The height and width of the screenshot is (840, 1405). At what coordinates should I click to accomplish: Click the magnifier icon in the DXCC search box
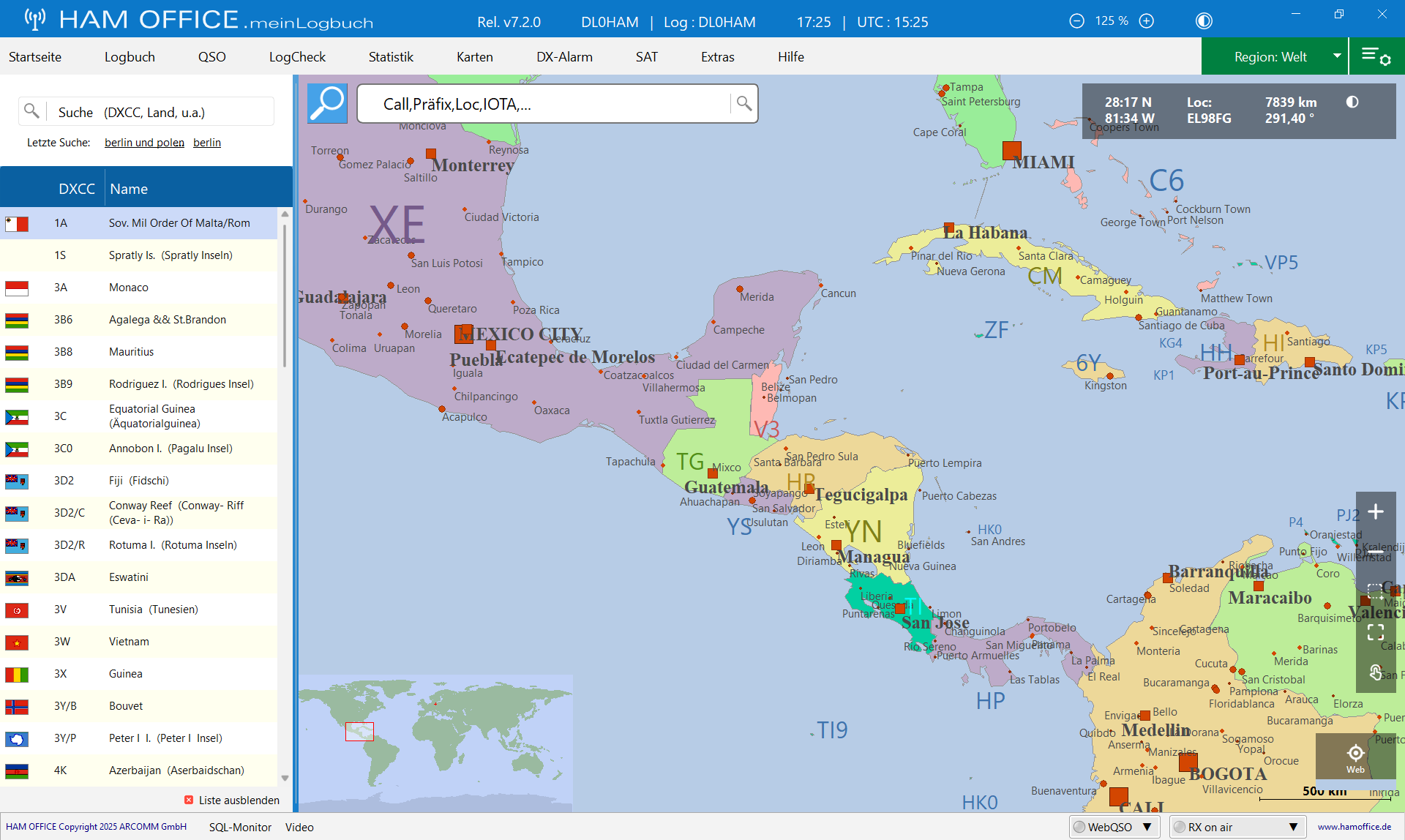pos(31,111)
